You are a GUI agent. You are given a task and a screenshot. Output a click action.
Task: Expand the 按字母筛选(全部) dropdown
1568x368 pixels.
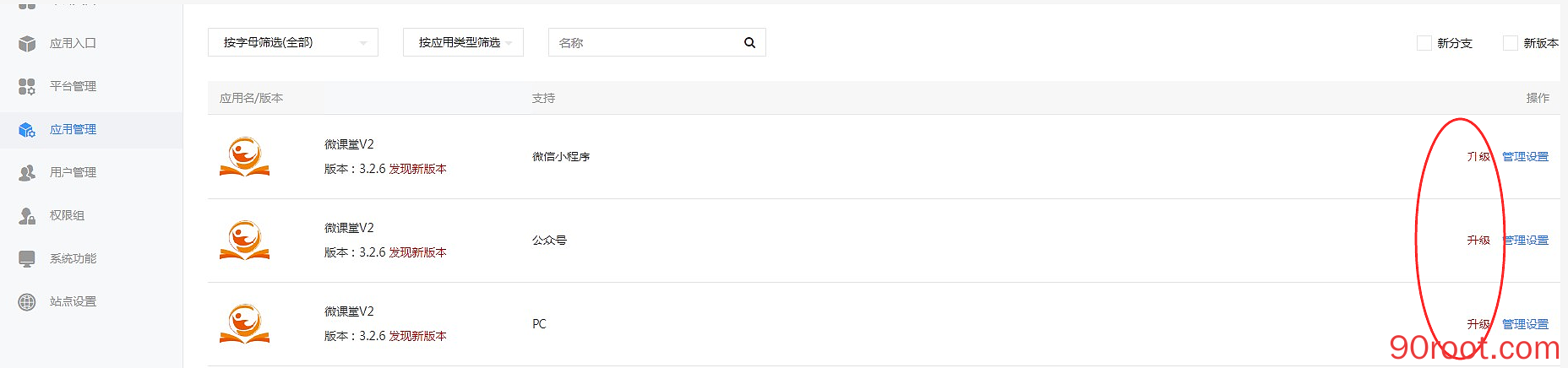pos(293,42)
